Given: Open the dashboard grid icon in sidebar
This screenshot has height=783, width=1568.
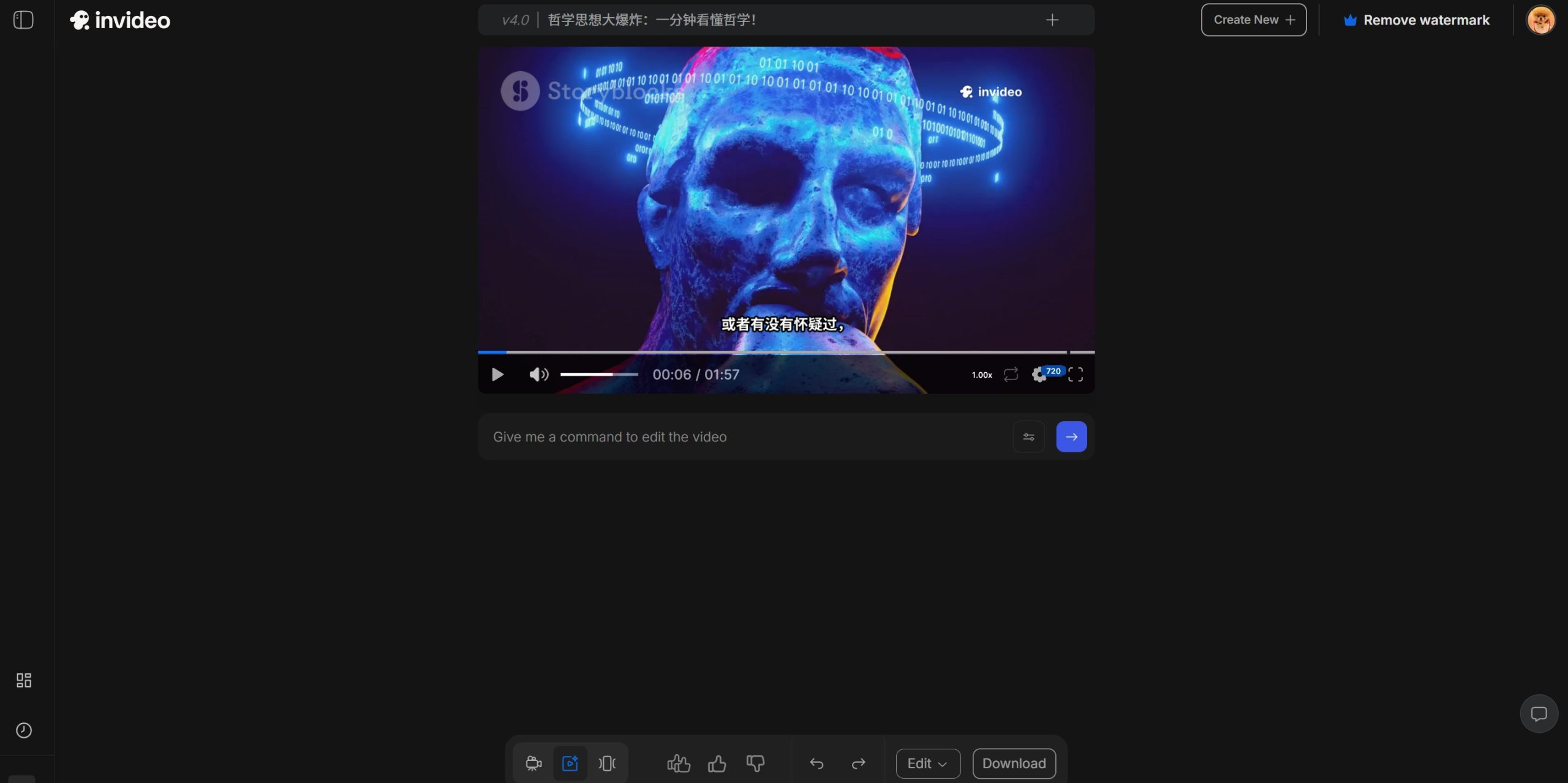Looking at the screenshot, I should click(x=24, y=680).
